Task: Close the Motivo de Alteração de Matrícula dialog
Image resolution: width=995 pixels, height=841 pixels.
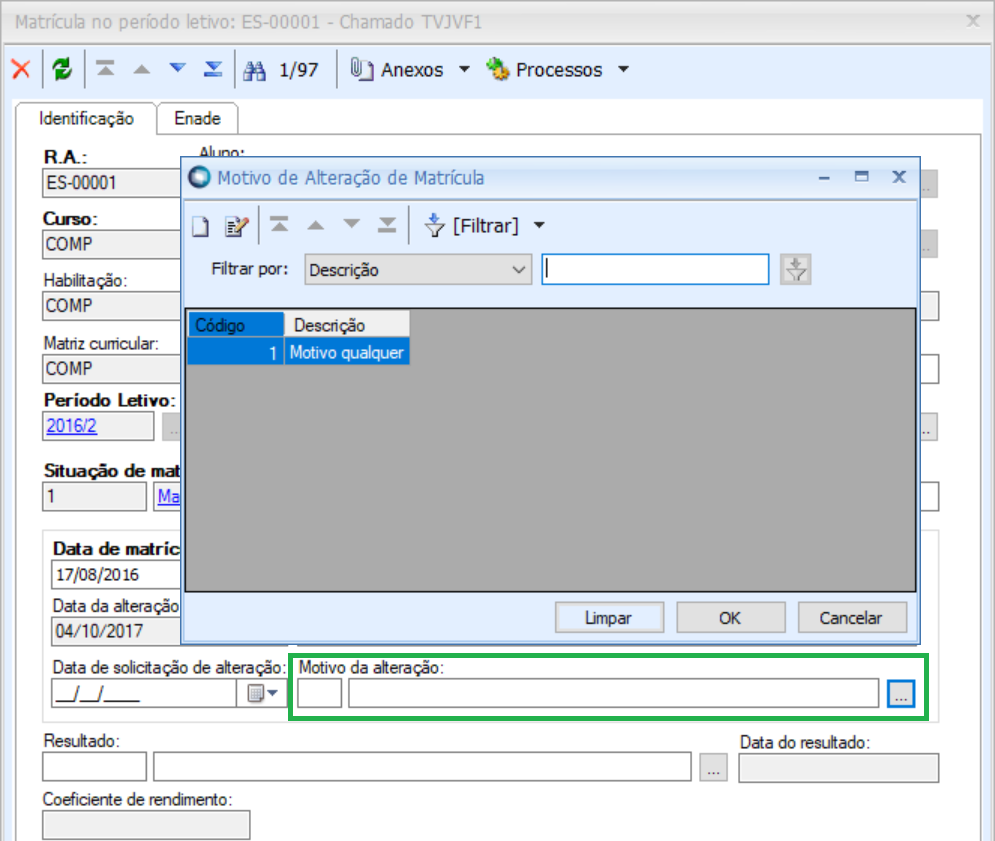Action: click(899, 177)
